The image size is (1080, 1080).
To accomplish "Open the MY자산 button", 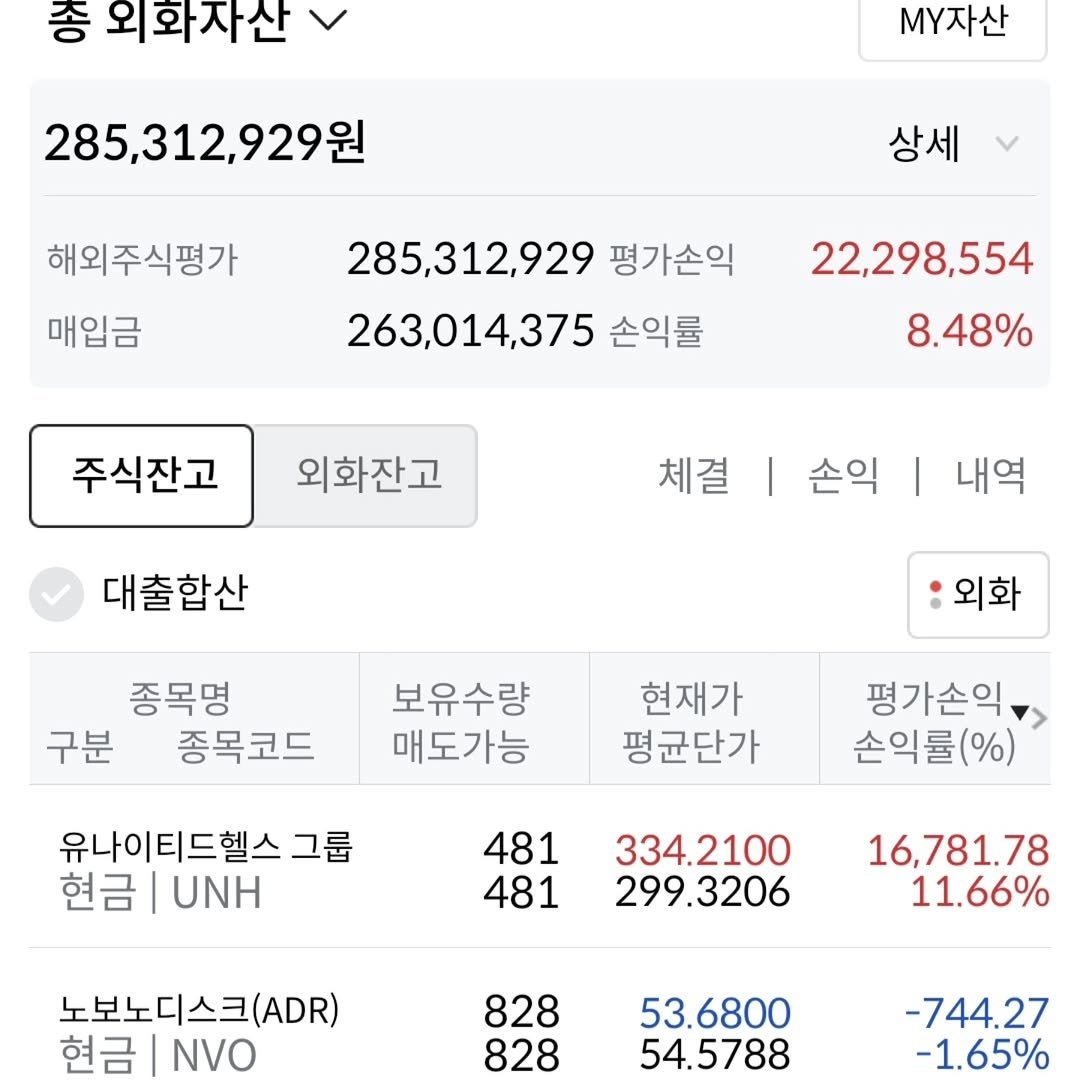I will pyautogui.click(x=952, y=24).
